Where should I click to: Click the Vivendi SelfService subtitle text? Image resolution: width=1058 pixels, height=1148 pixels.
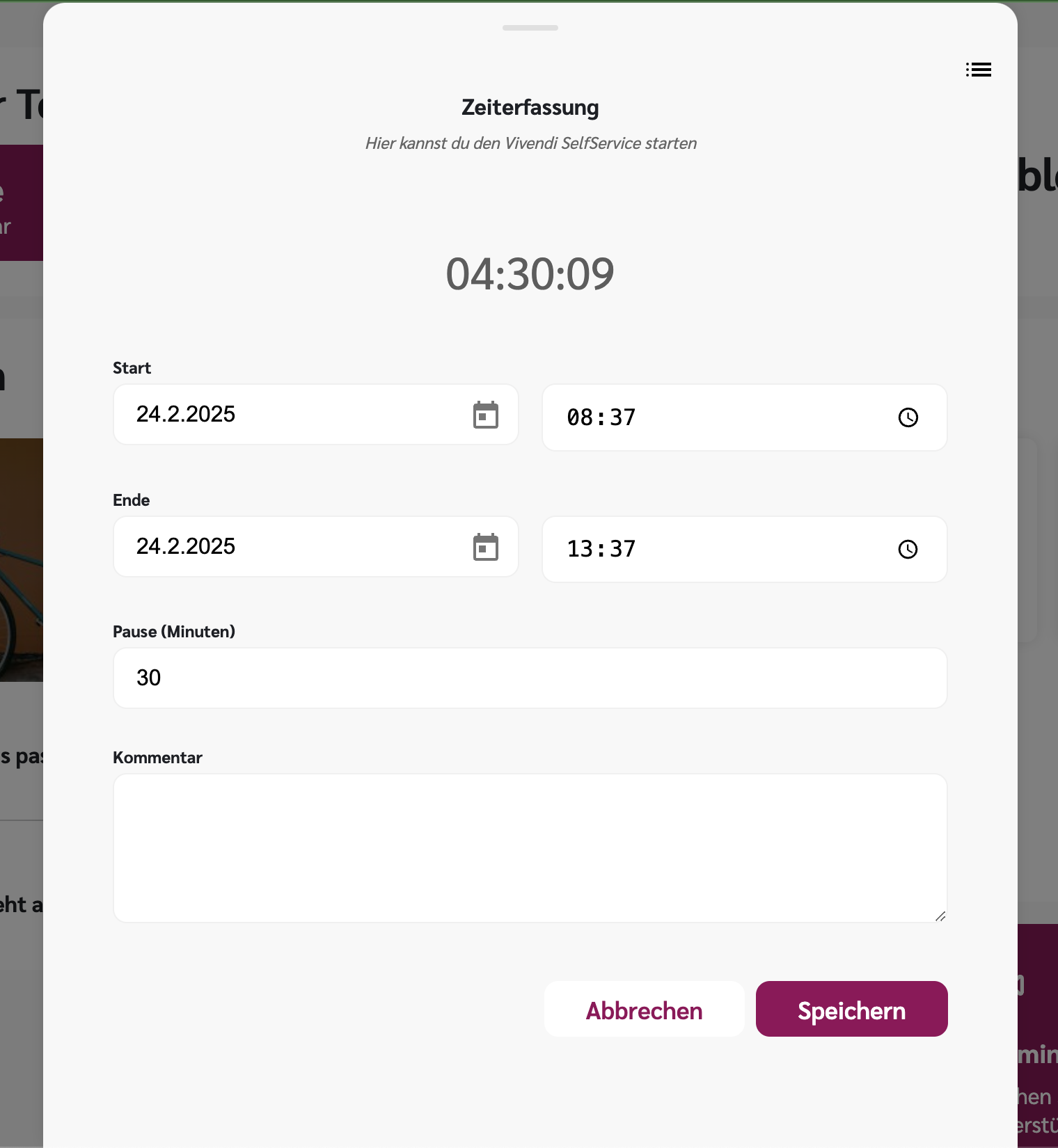click(530, 143)
